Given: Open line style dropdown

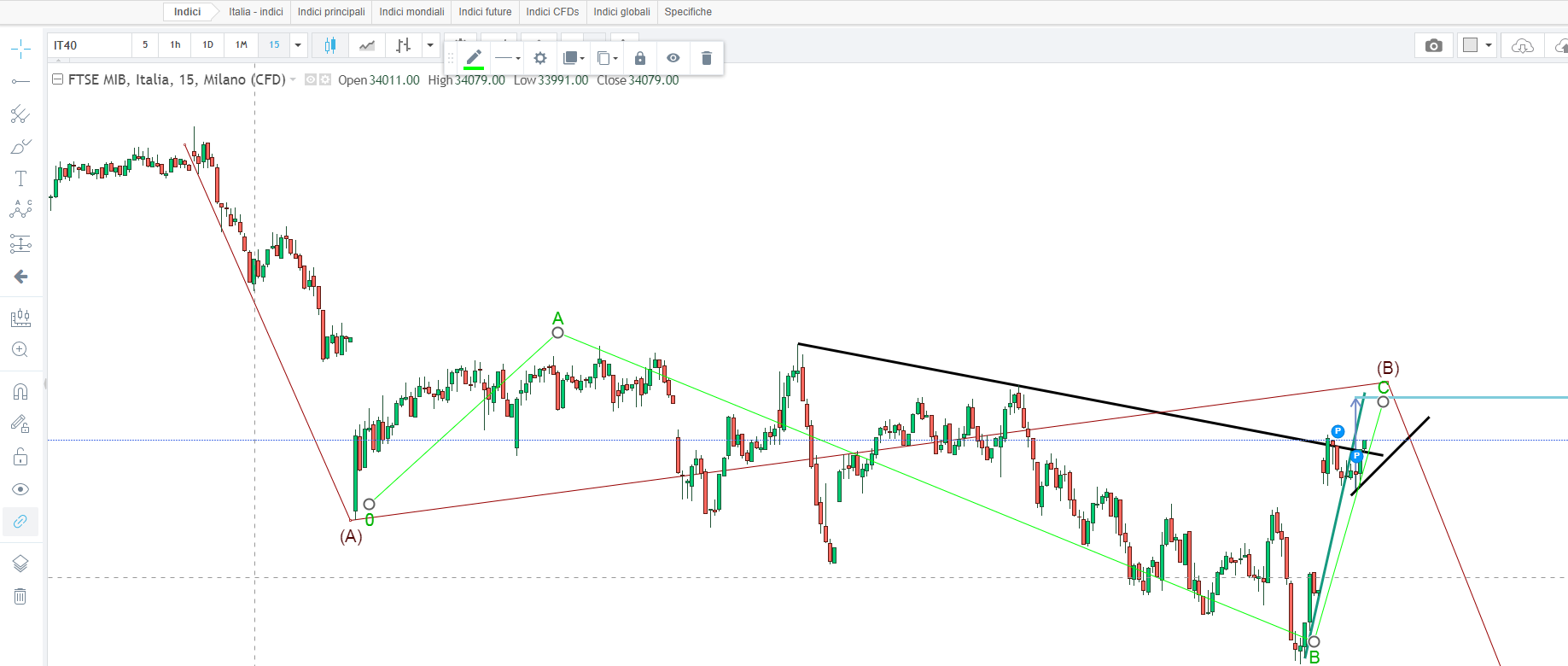Looking at the screenshot, I should (508, 58).
